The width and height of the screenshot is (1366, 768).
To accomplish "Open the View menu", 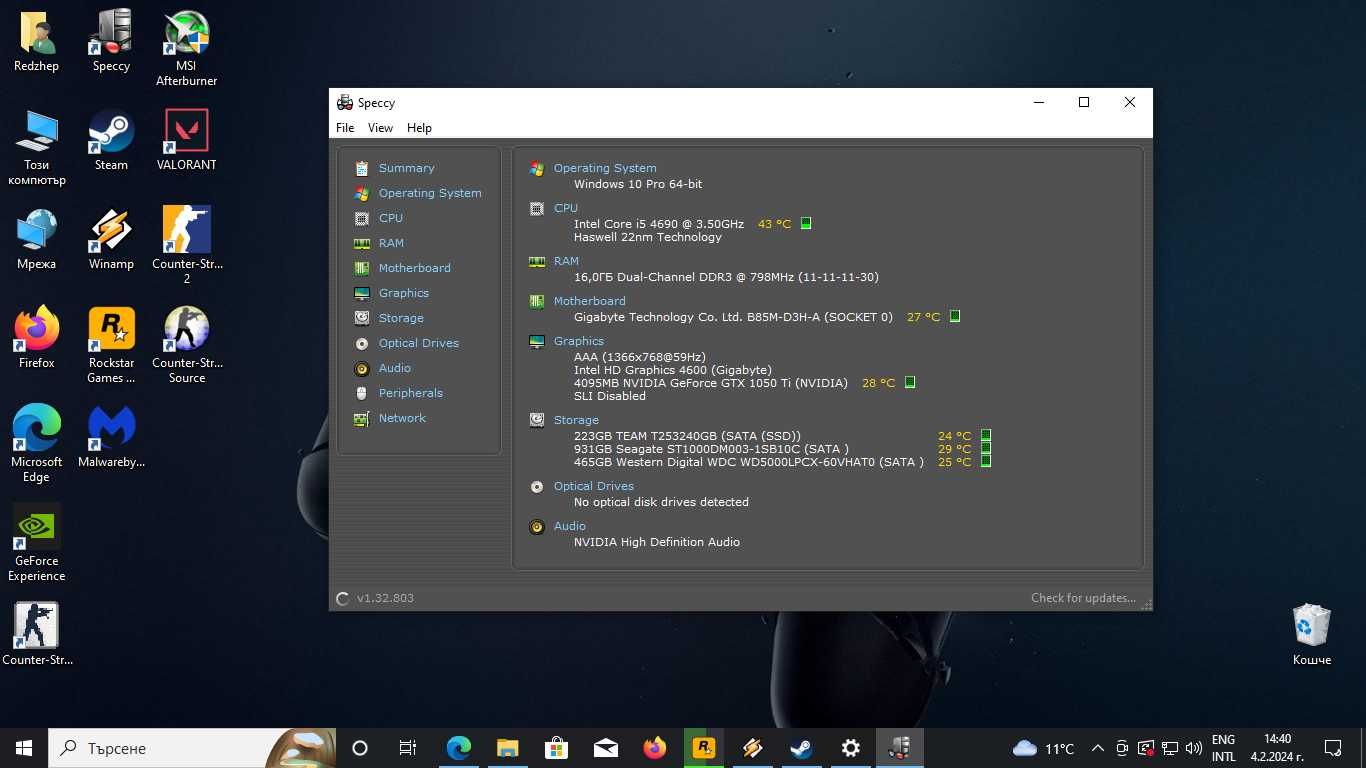I will pos(380,128).
